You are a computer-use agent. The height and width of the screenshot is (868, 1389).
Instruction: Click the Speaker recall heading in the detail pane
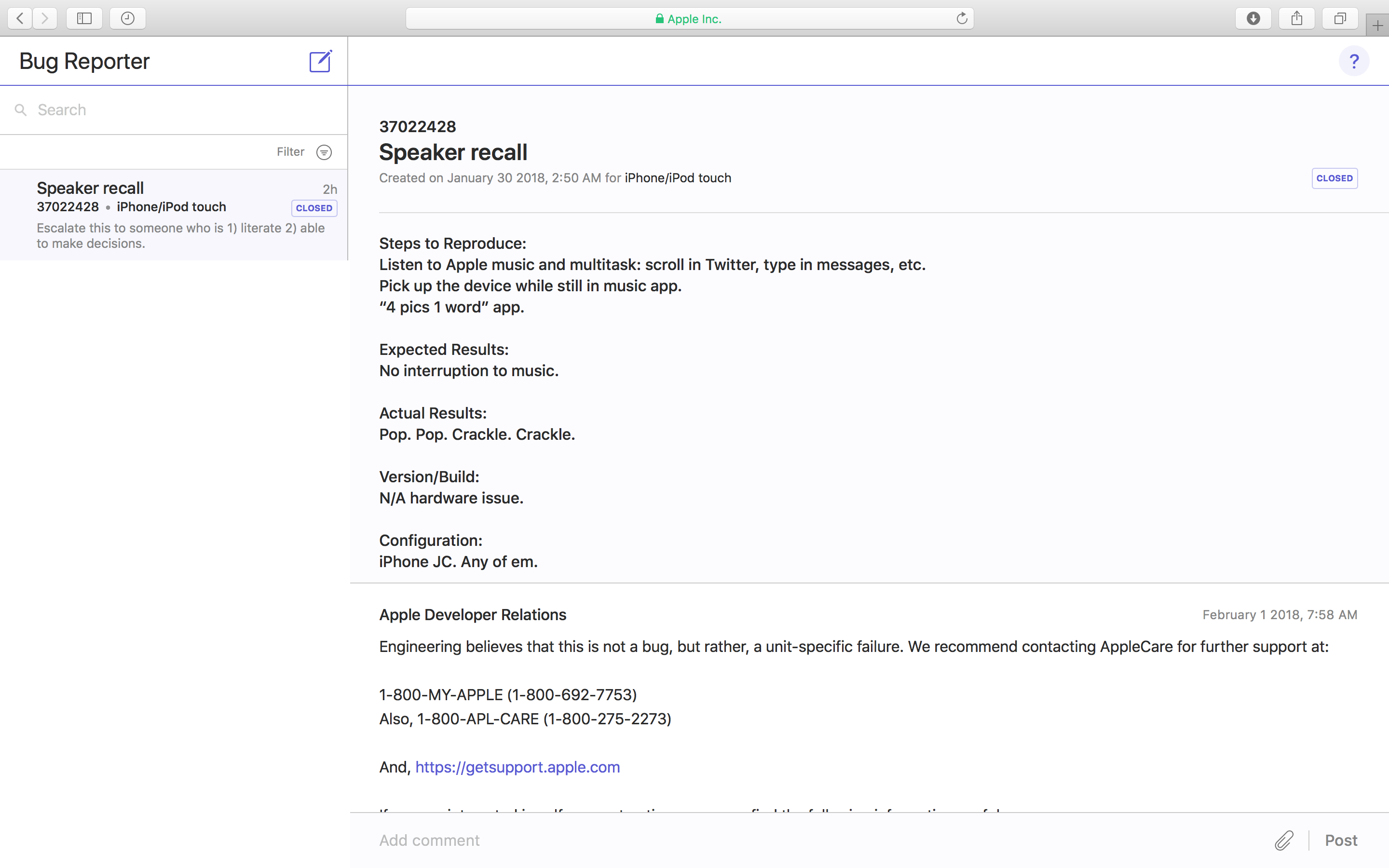pos(453,153)
